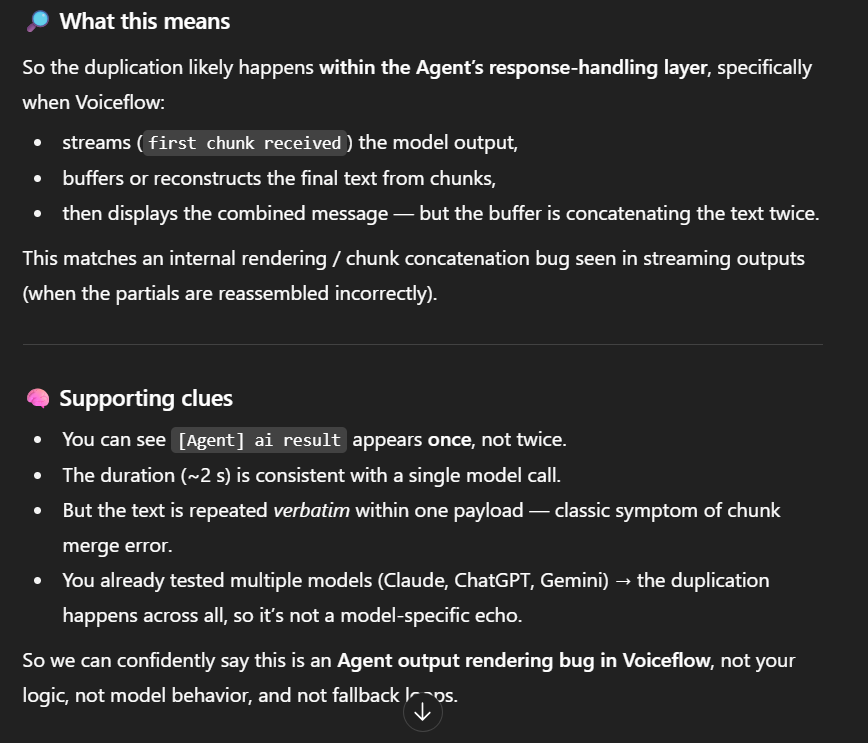Click the horizontal divider between sections

point(422,344)
